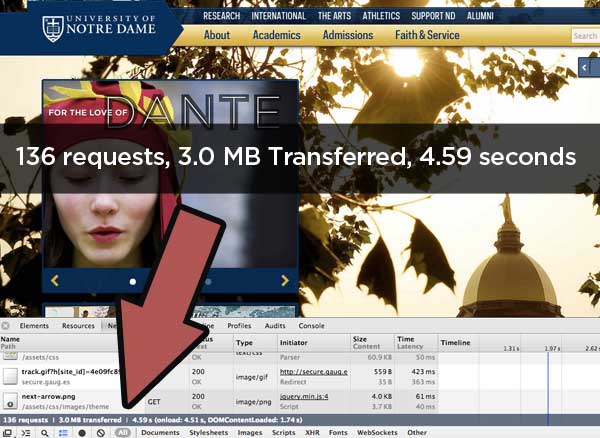The image size is (600, 438).
Task: Click the website Search field
Action: pos(585,36)
